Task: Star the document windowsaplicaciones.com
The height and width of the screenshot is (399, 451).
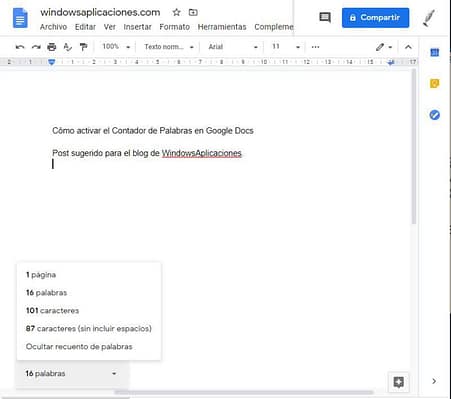Action: point(176,13)
